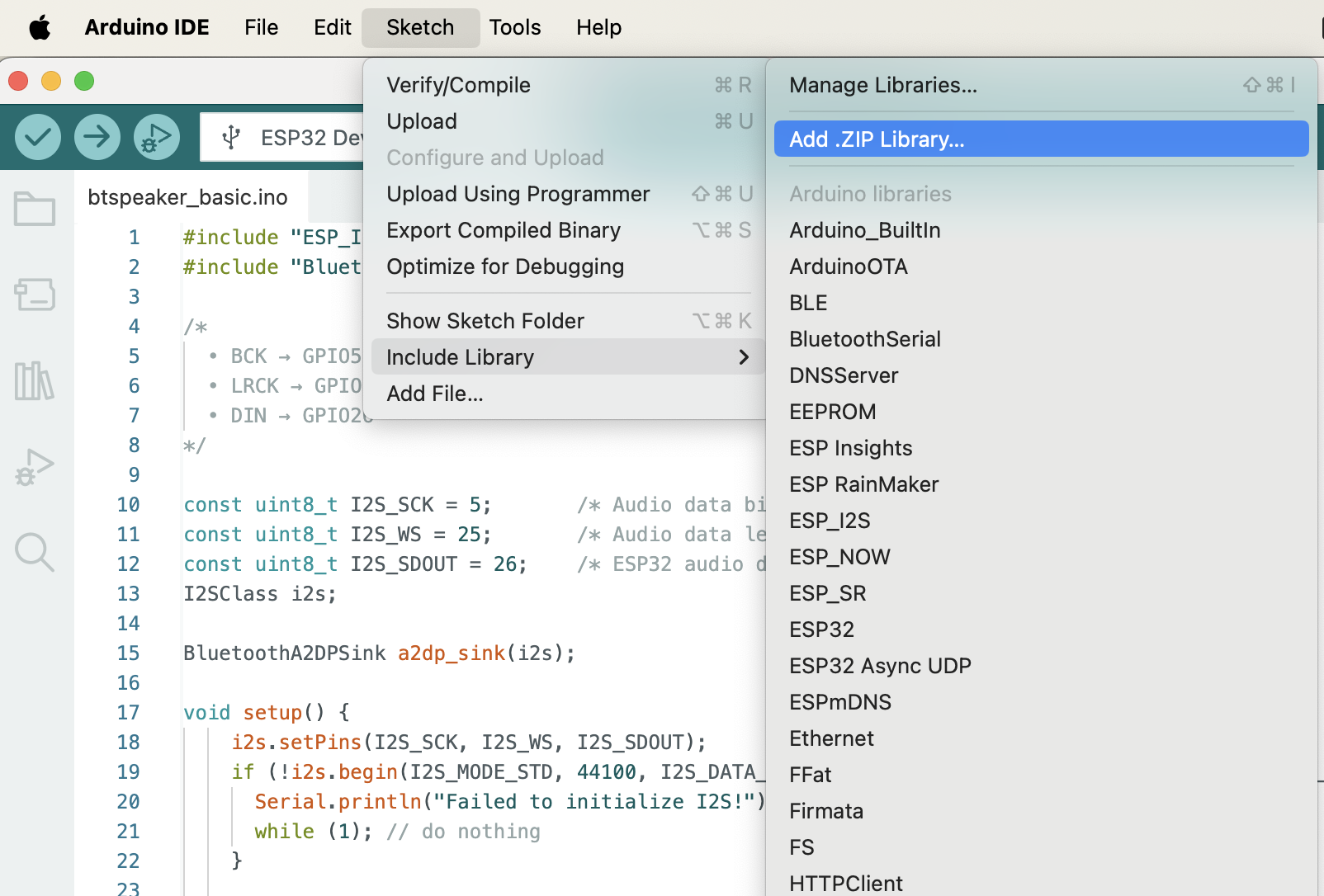Click 'const uint8_t I2S_WS = 25;' line
The image size is (1324, 896).
[x=338, y=535]
